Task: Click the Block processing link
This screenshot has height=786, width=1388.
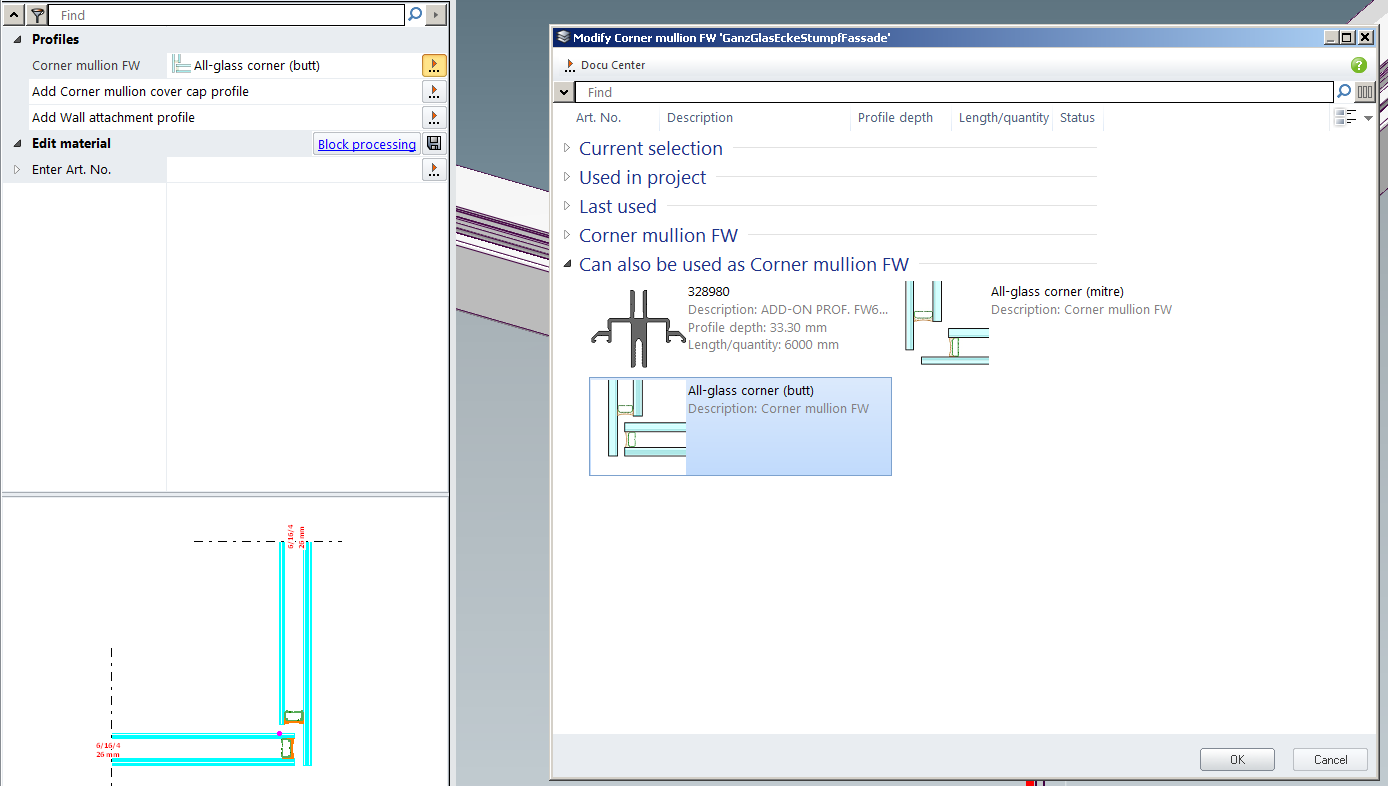Action: (366, 144)
